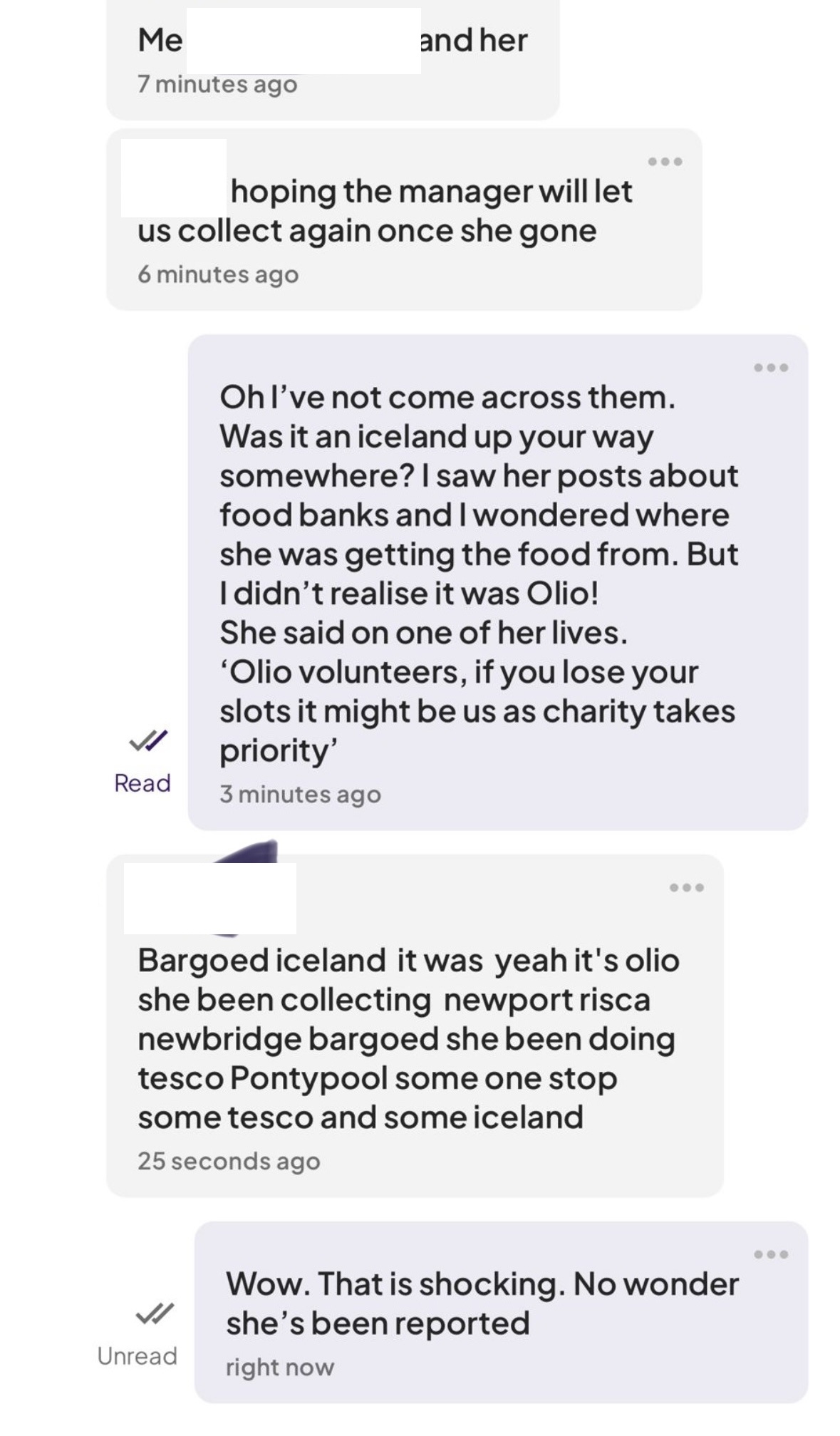This screenshot has width=840, height=1436.
Task: Open three-dot menu on 'Oh I've not come across' message
Action: 771,368
